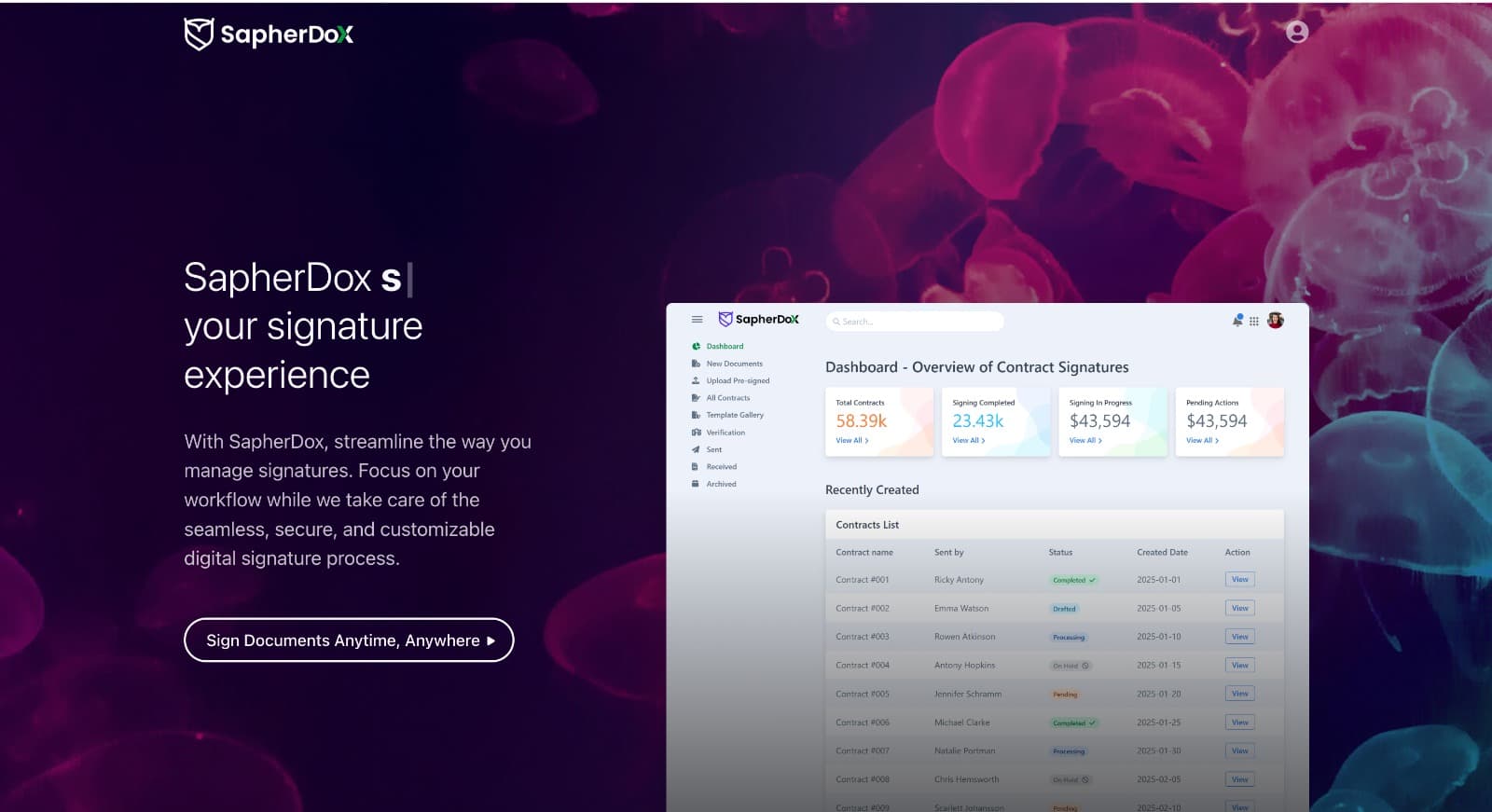Viewport: 1492px width, 812px height.
Task: Click the Drafted status badge for Contract #002
Action: (1064, 609)
